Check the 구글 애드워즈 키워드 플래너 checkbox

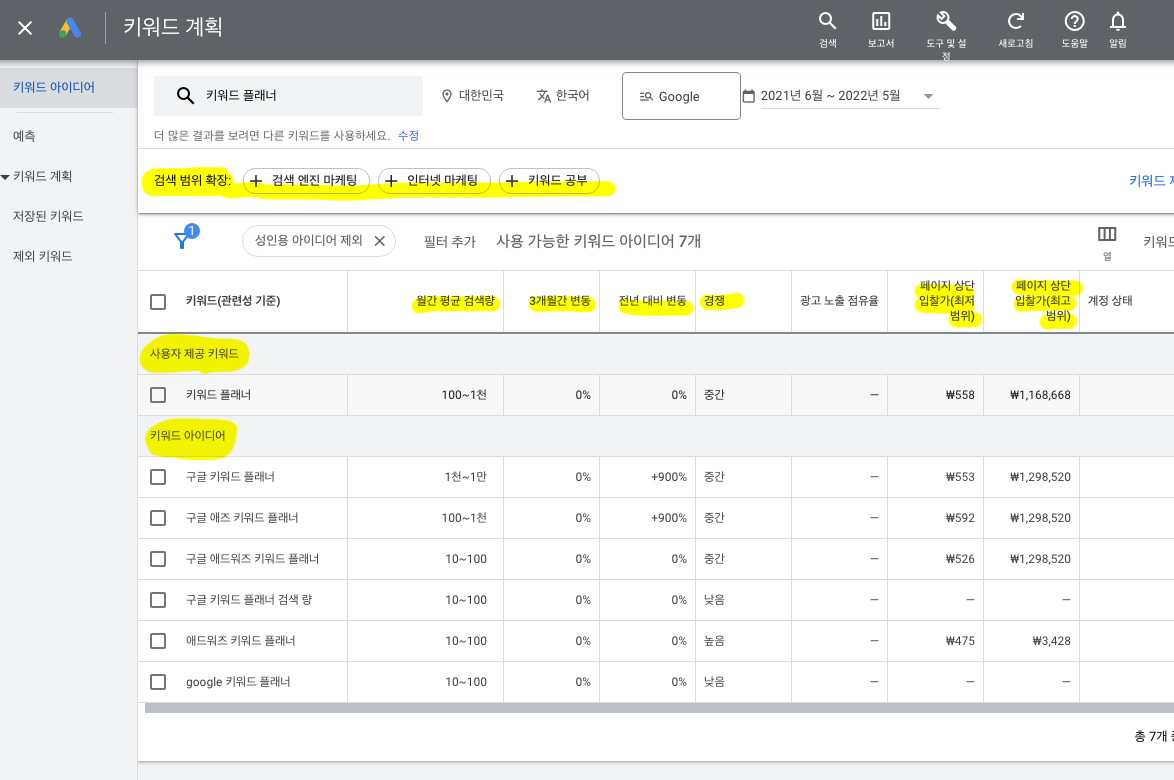tap(158, 559)
